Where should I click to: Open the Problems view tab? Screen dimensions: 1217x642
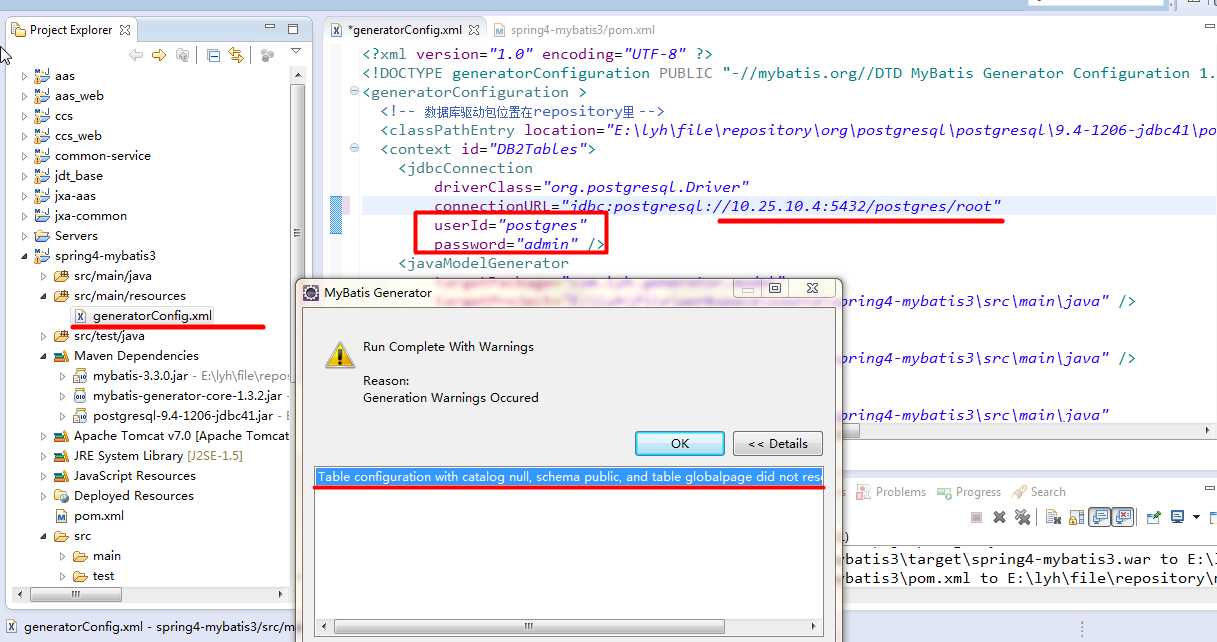pyautogui.click(x=891, y=492)
